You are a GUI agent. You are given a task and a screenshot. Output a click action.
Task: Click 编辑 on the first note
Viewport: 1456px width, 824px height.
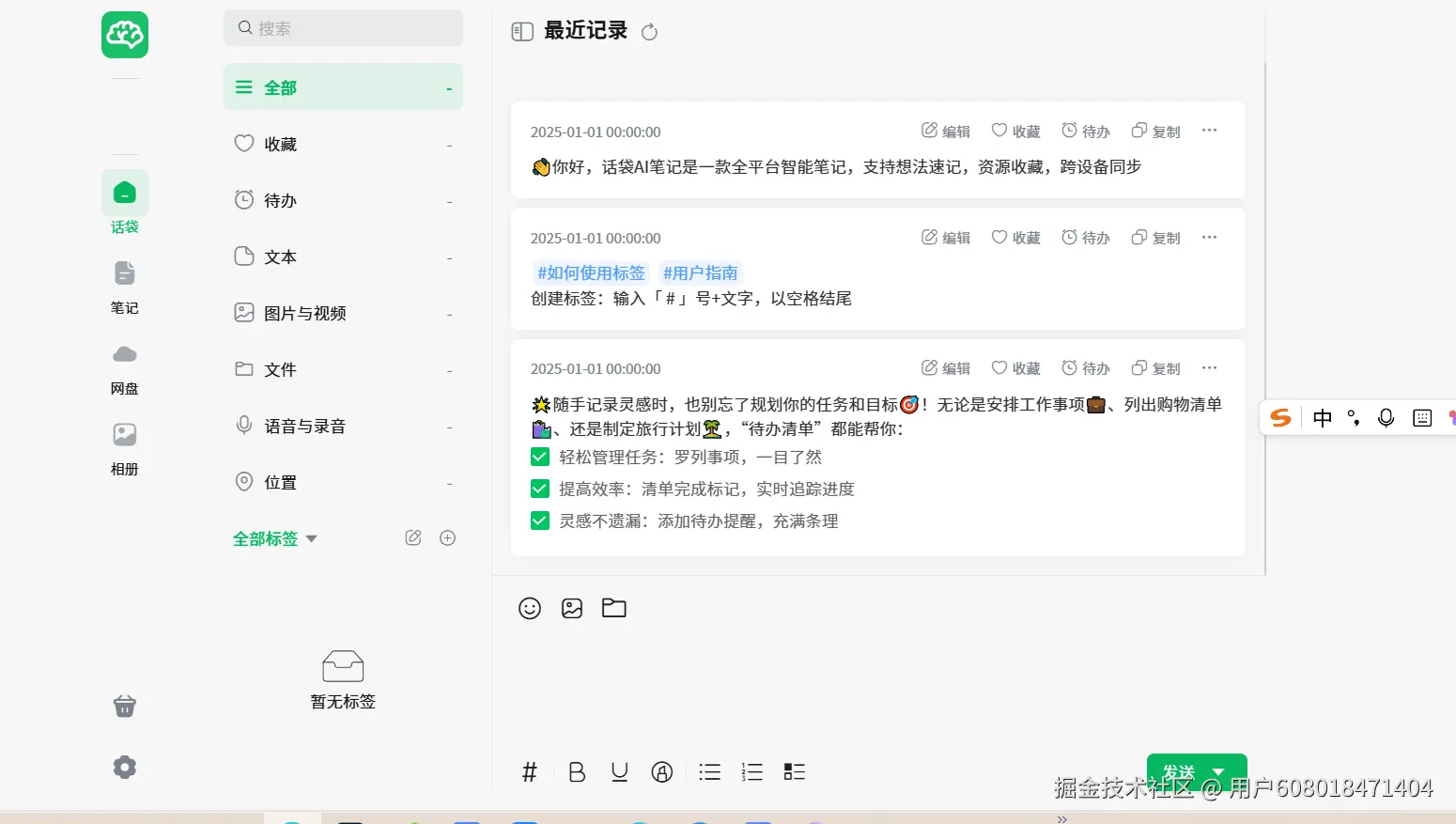coord(946,132)
